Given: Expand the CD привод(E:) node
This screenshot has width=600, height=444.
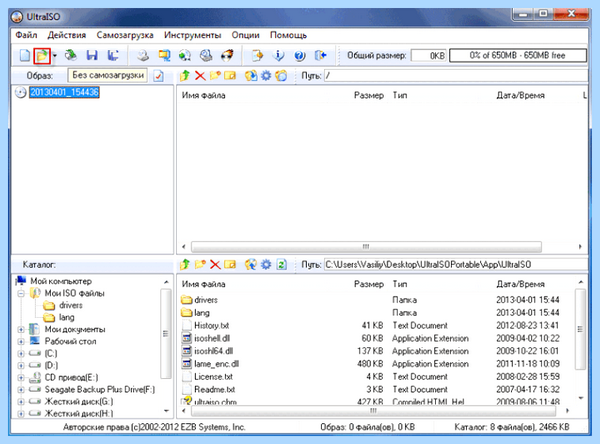Looking at the screenshot, I should 21,378.
